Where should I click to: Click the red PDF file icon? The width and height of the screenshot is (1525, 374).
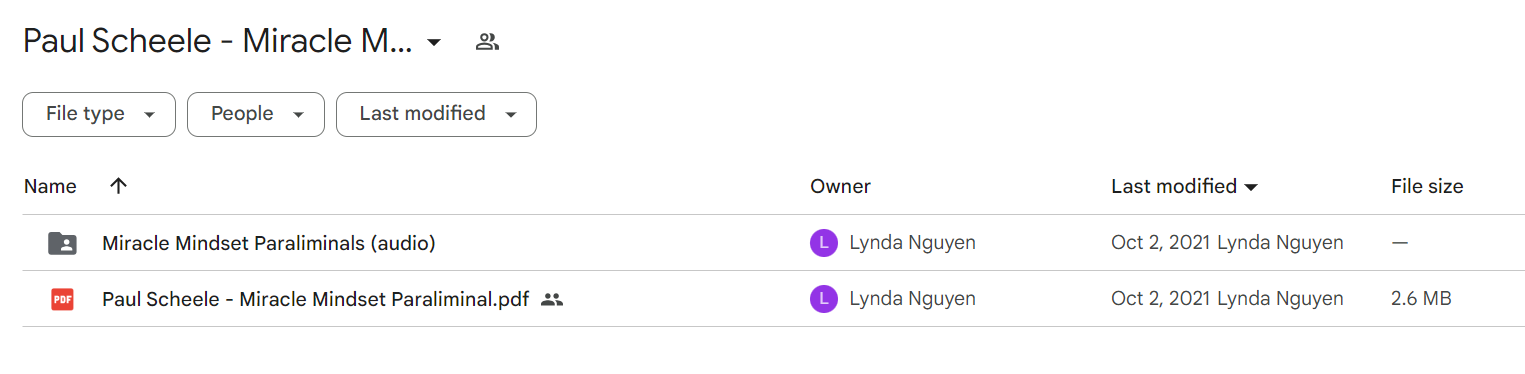tap(62, 299)
